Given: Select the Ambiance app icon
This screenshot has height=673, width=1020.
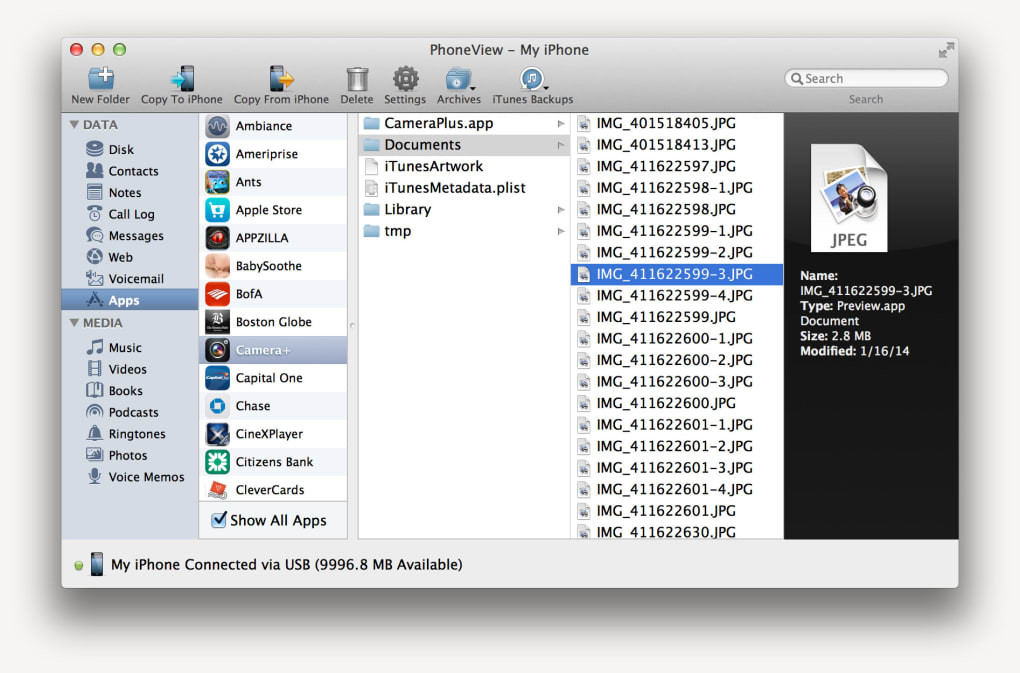Looking at the screenshot, I should point(217,127).
